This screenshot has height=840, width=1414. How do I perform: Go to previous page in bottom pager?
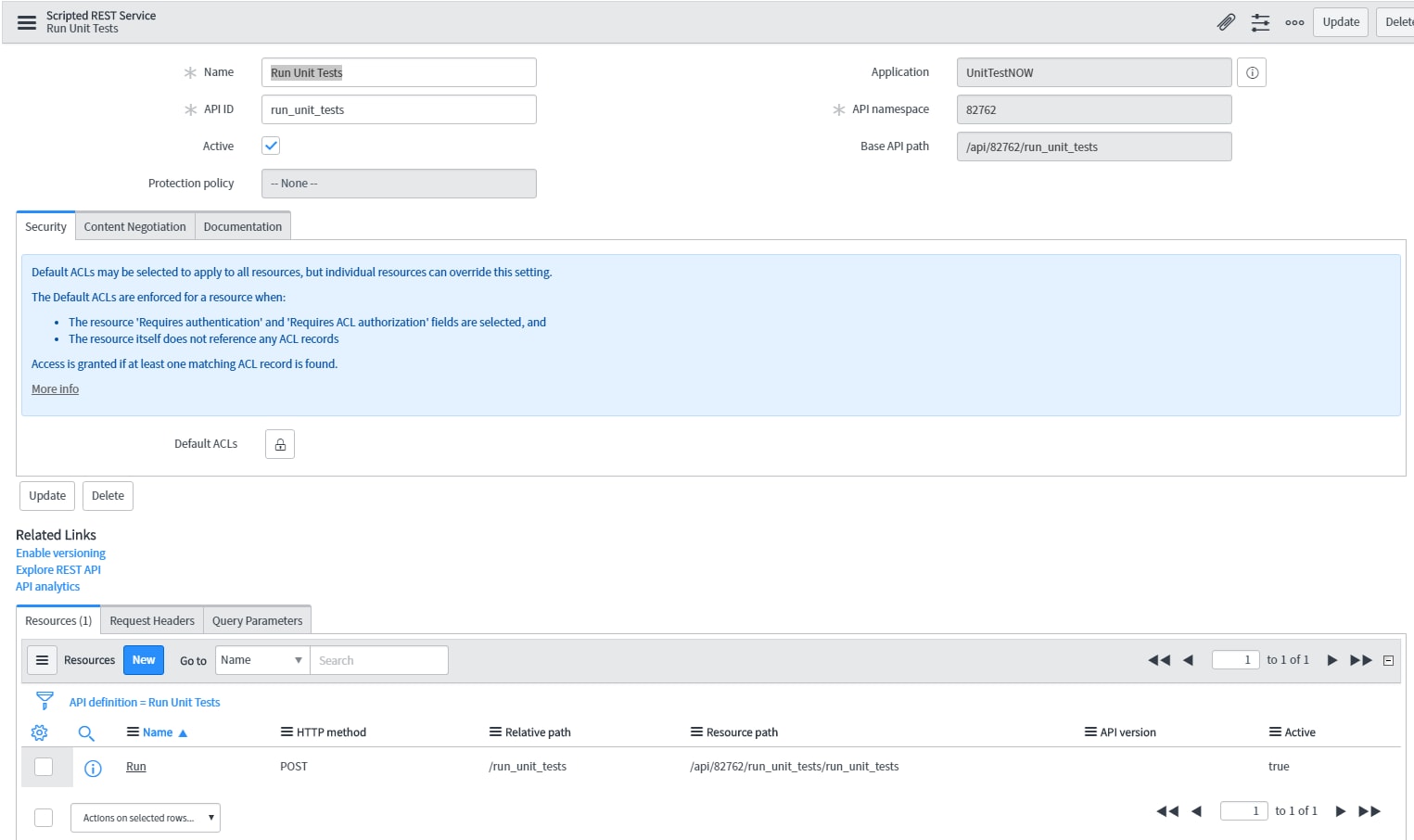click(1196, 811)
